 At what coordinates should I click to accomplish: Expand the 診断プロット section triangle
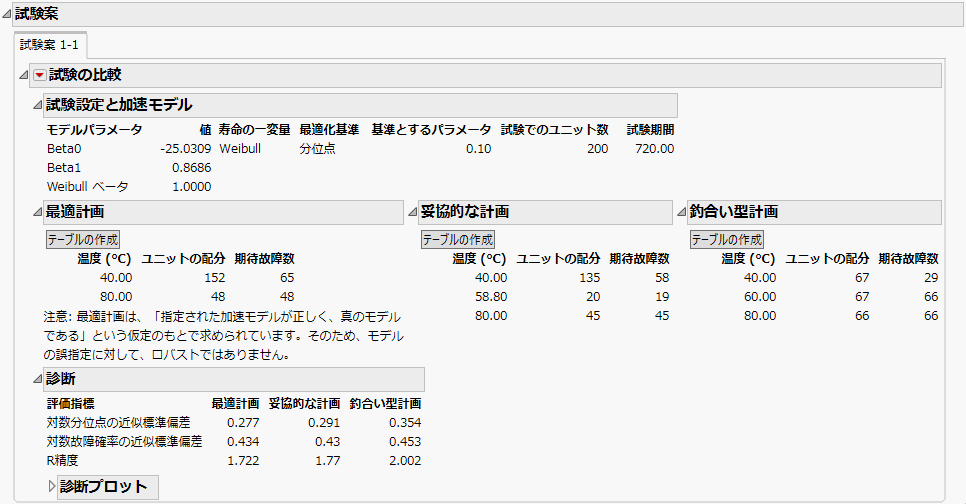52,487
